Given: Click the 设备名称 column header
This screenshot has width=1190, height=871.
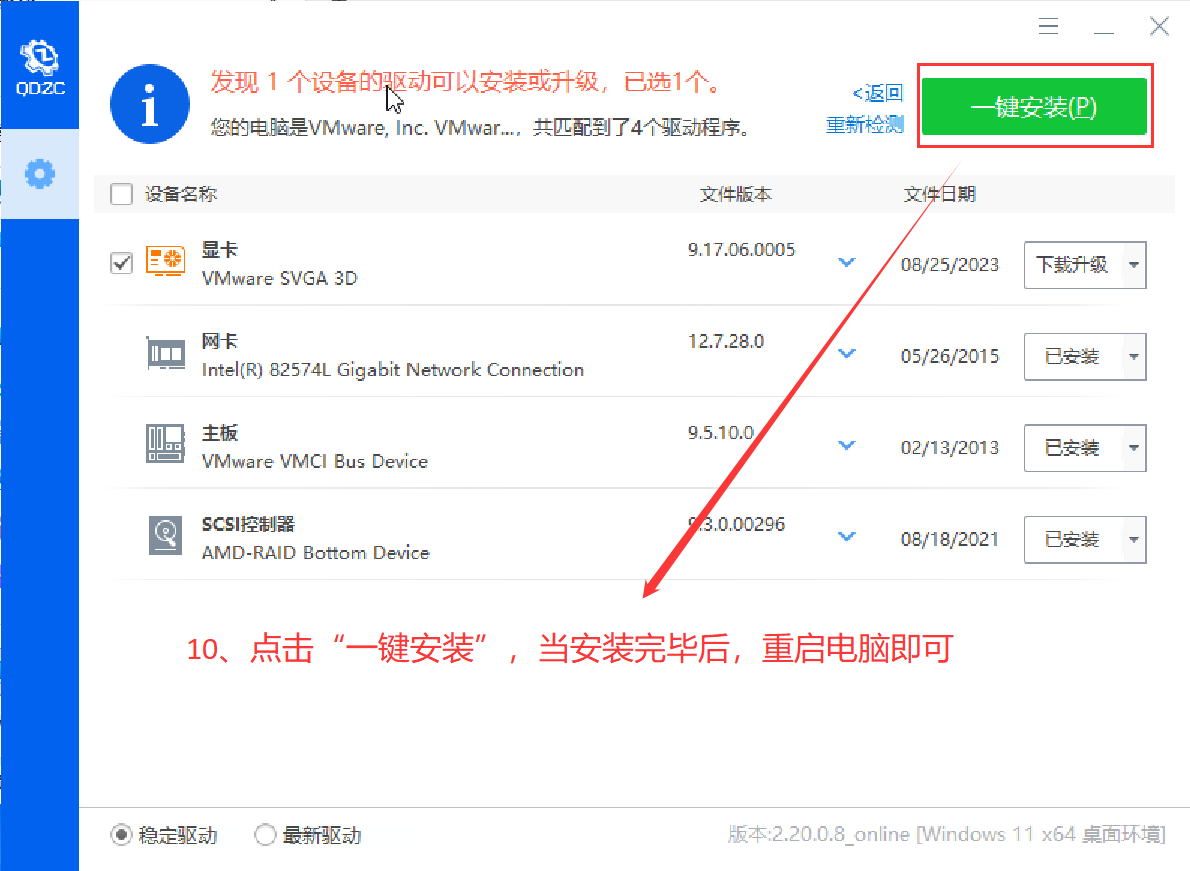Looking at the screenshot, I should pos(181,194).
